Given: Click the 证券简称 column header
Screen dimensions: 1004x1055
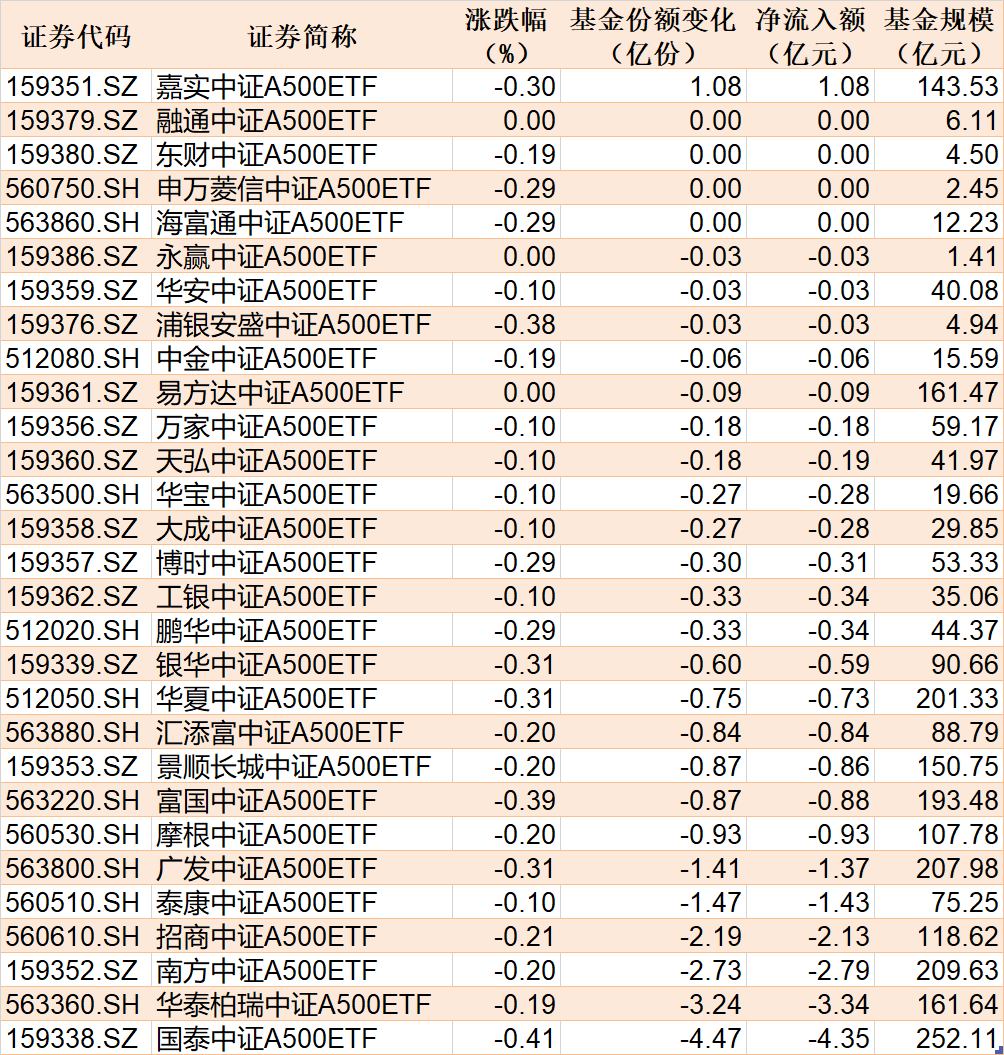Looking at the screenshot, I should [x=301, y=36].
